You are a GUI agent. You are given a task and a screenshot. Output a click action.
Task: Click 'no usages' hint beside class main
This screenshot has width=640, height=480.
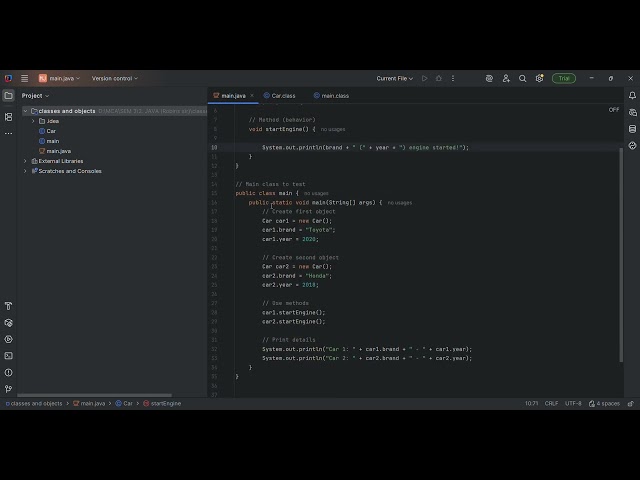[x=316, y=193]
